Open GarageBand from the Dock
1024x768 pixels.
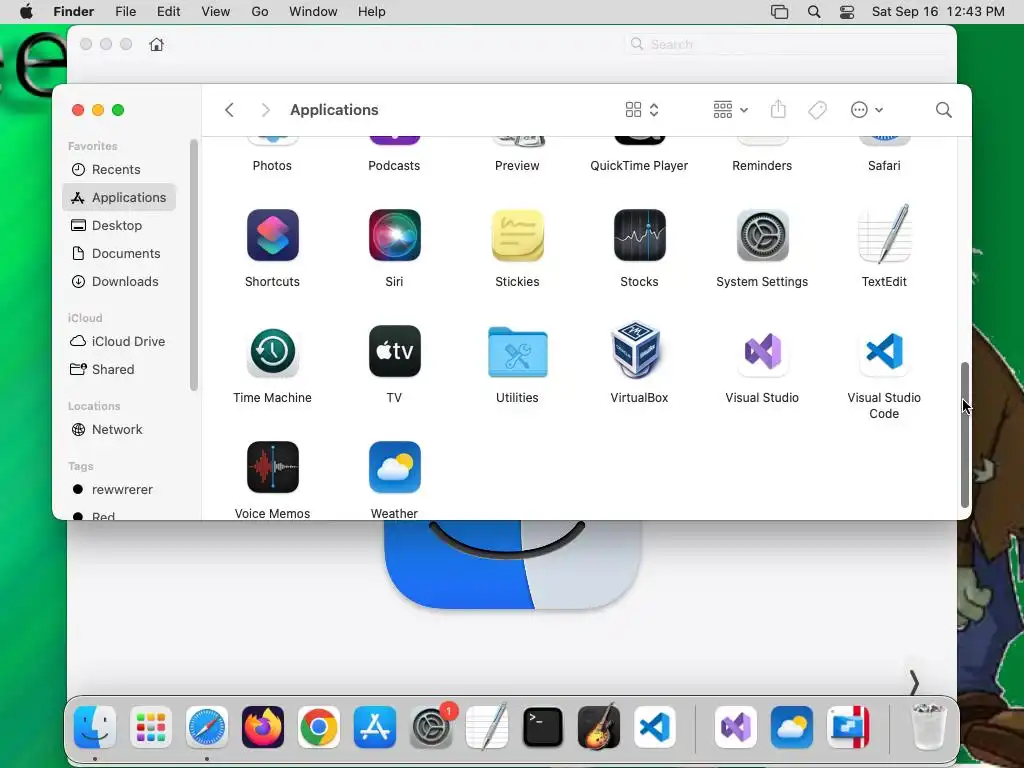click(x=599, y=727)
